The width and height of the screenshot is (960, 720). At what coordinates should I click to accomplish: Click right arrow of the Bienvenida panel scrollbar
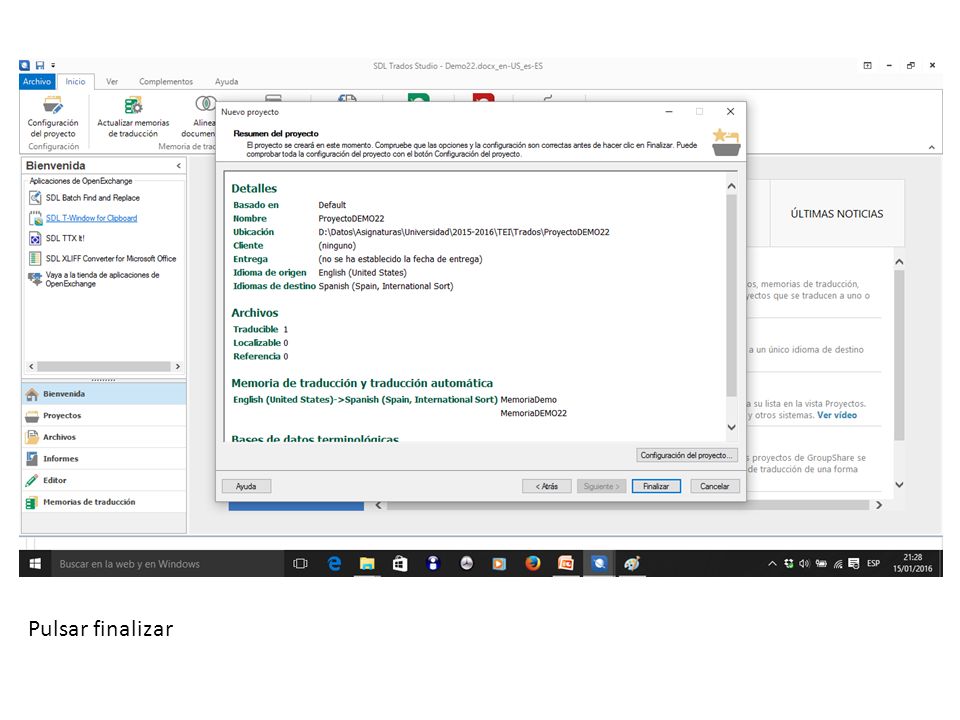point(178,366)
